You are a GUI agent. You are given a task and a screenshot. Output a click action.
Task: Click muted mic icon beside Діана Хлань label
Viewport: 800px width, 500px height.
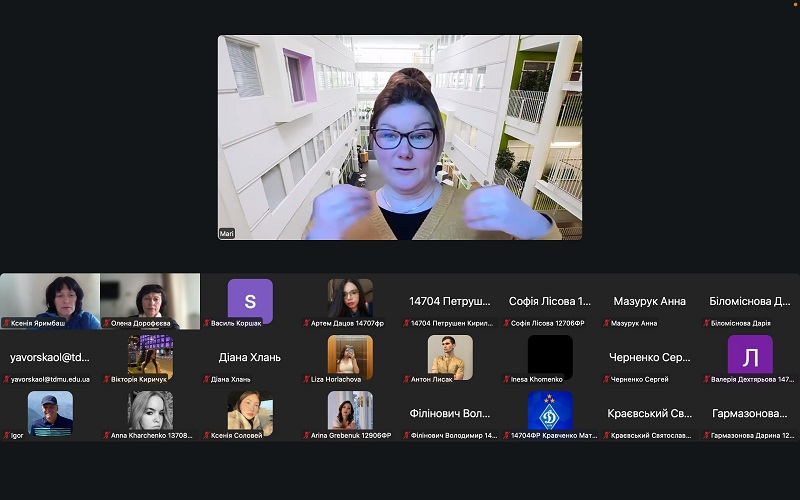206,379
